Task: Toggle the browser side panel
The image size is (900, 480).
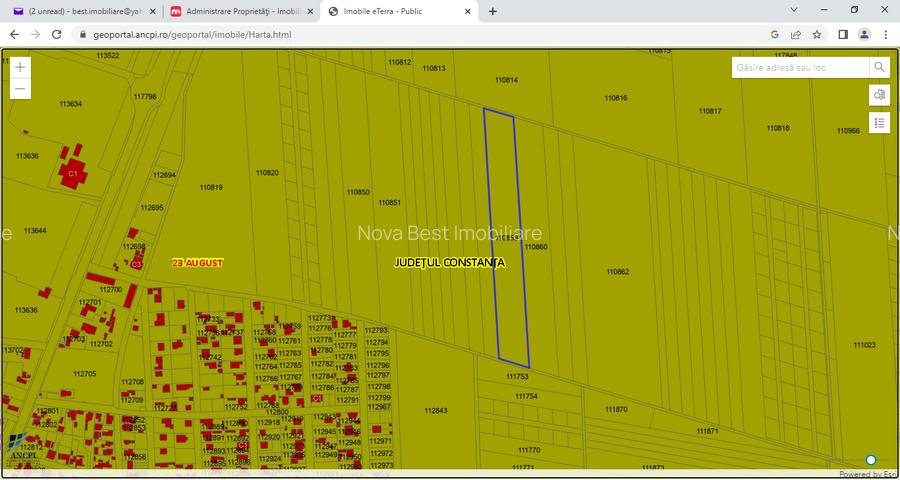Action: coord(843,34)
